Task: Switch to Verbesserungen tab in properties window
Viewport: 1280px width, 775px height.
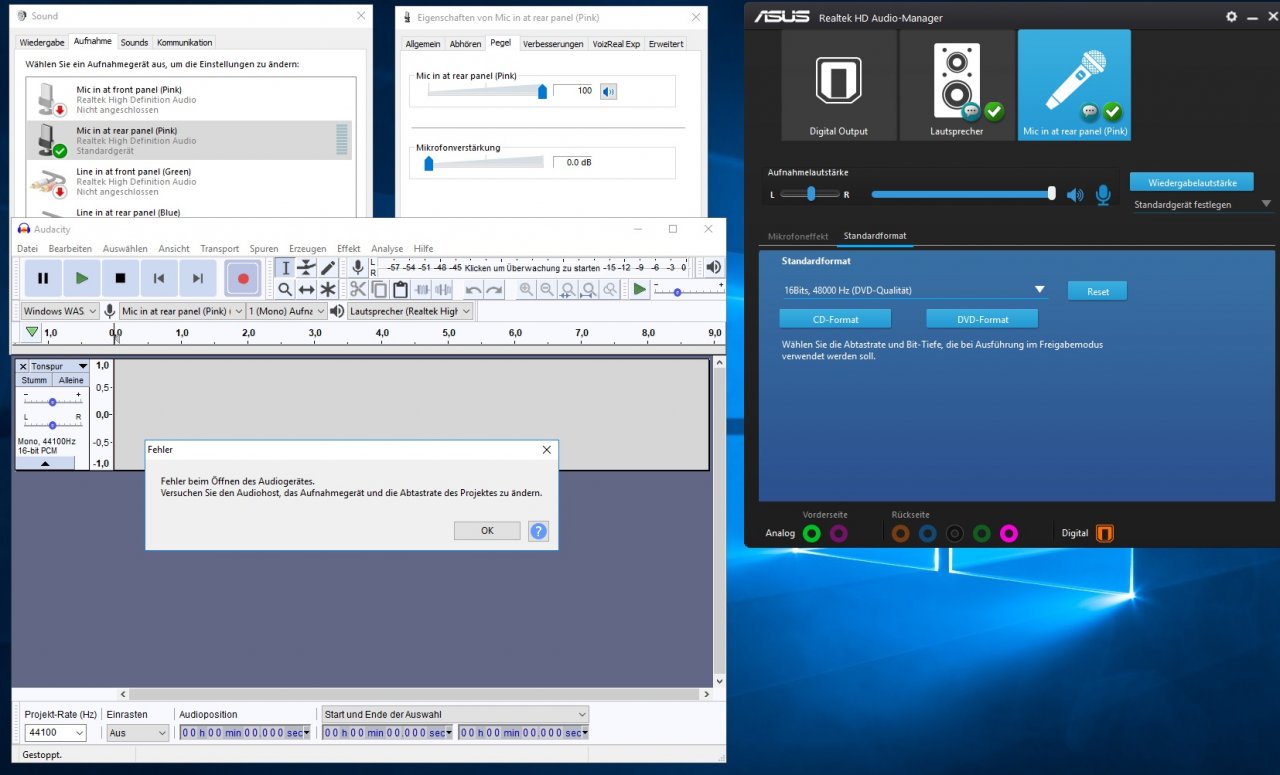Action: pyautogui.click(x=553, y=44)
